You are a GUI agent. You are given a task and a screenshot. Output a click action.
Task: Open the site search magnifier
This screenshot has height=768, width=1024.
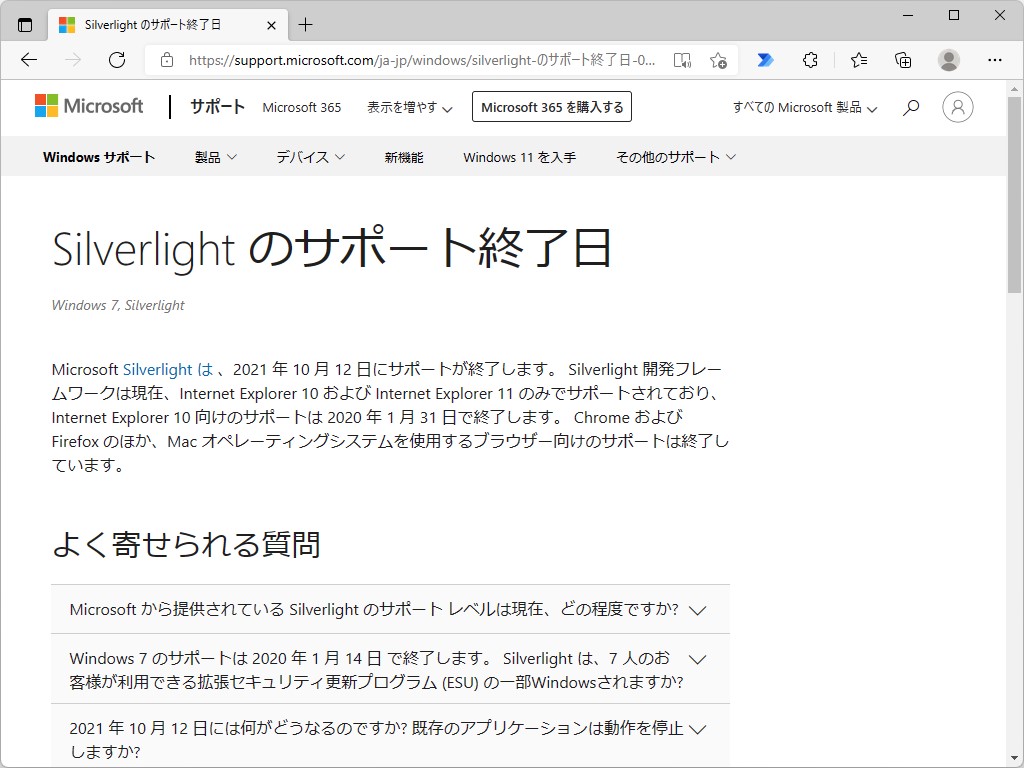(910, 107)
